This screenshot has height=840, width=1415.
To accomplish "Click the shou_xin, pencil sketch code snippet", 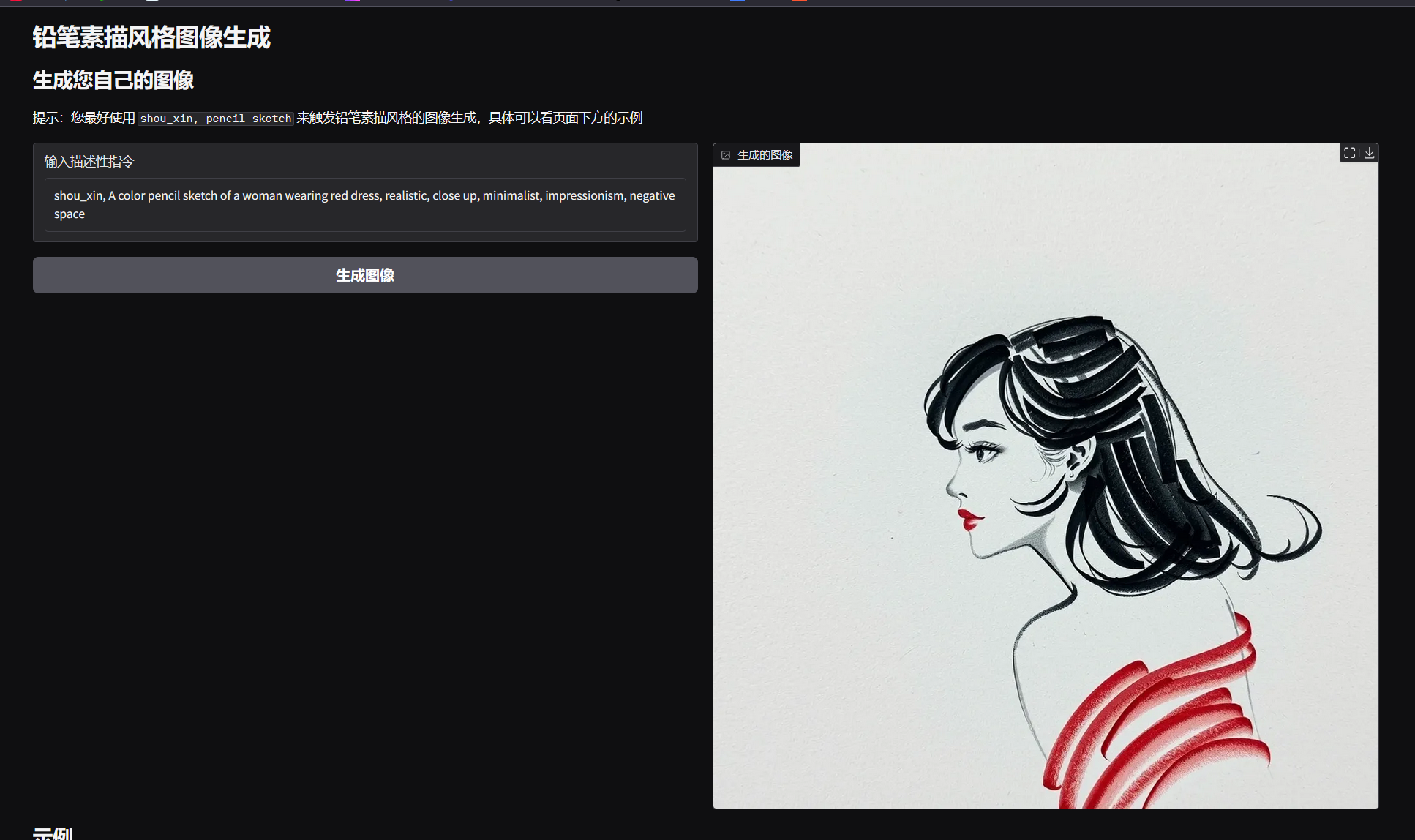I will (215, 119).
